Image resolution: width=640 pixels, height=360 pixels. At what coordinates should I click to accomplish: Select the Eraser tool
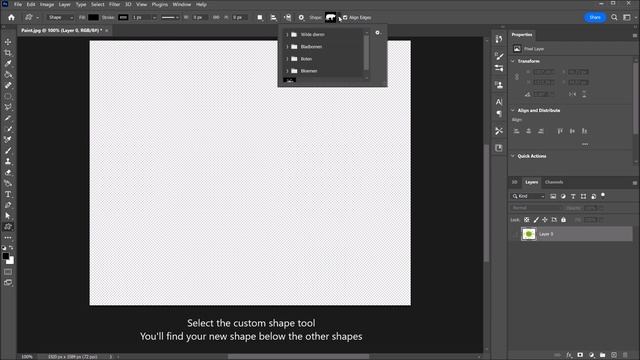point(8,172)
